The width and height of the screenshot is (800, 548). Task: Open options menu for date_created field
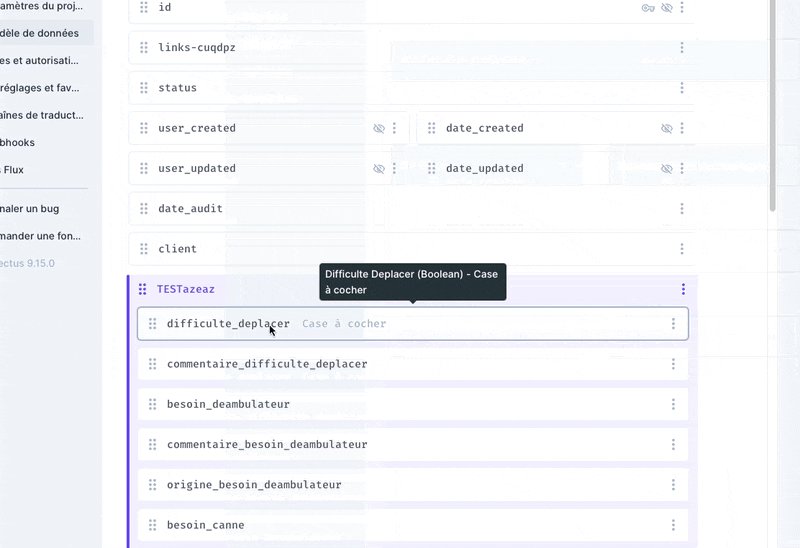(x=682, y=128)
